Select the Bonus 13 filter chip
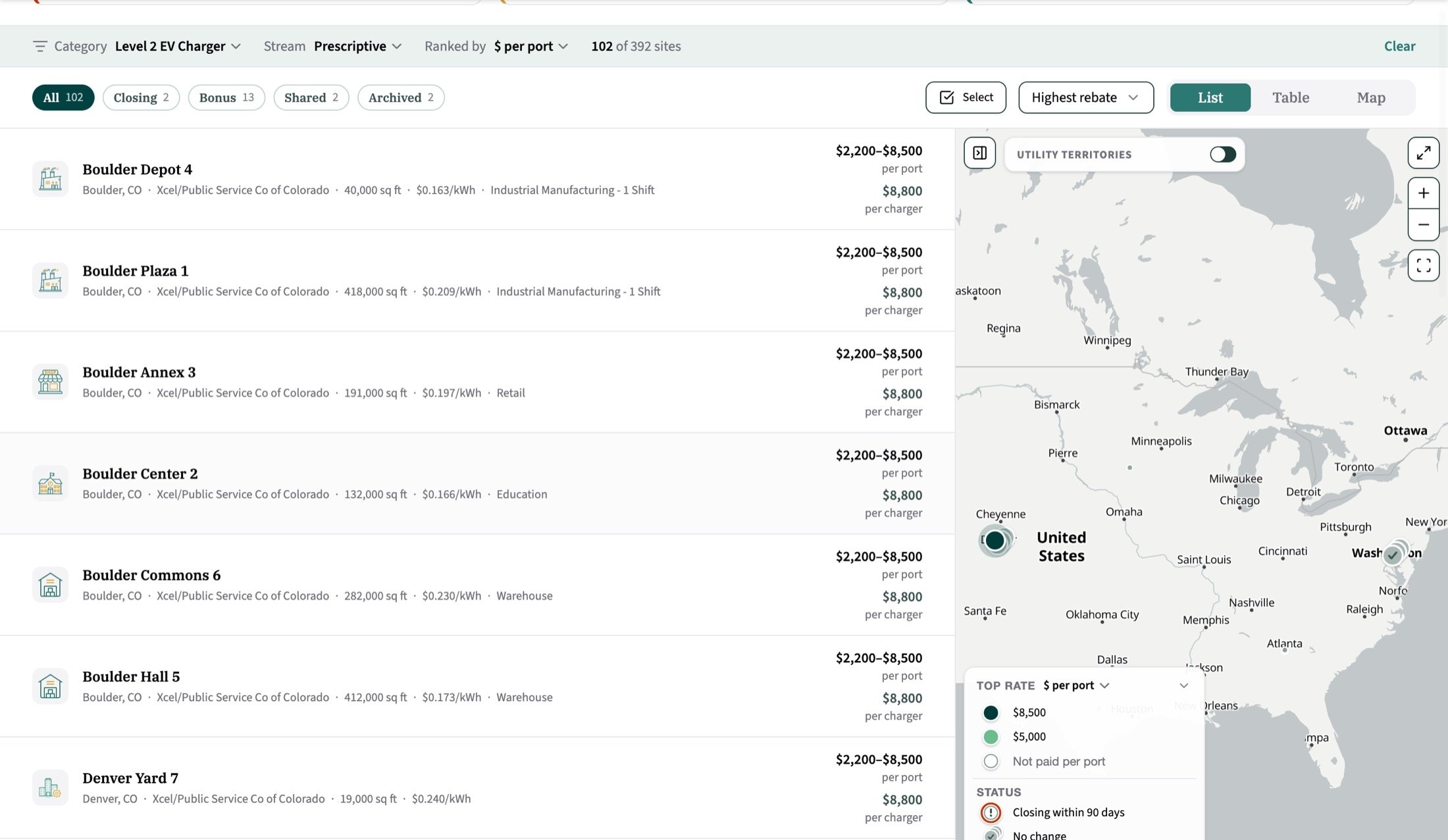The height and width of the screenshot is (840, 1448). point(226,97)
